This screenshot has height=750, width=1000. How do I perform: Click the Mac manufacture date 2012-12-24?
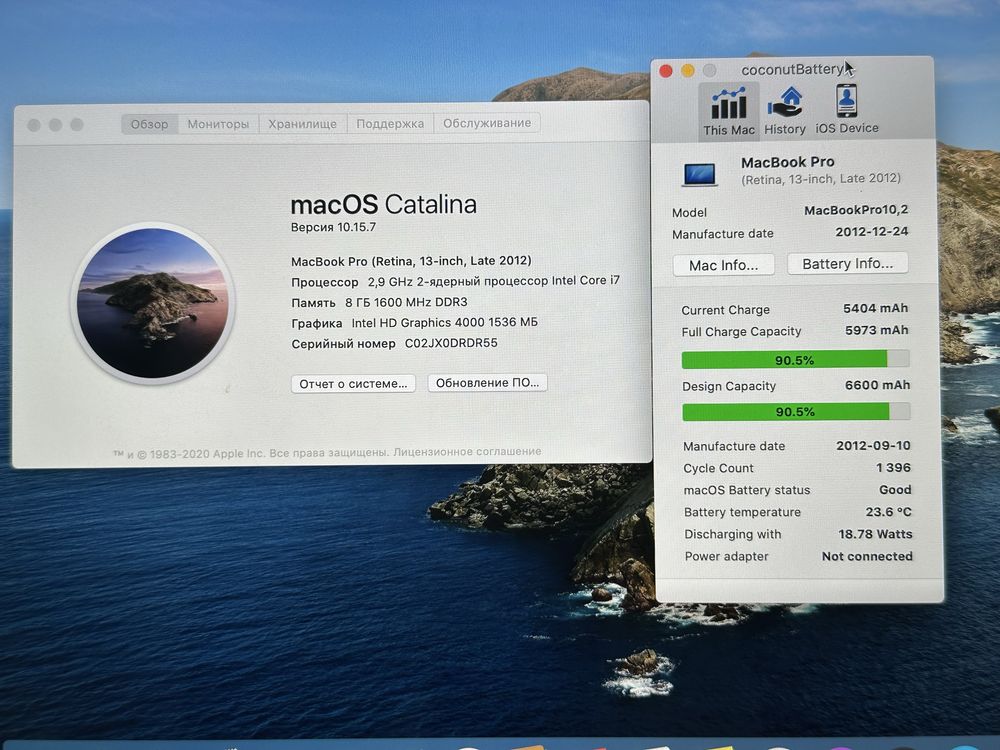click(x=871, y=232)
